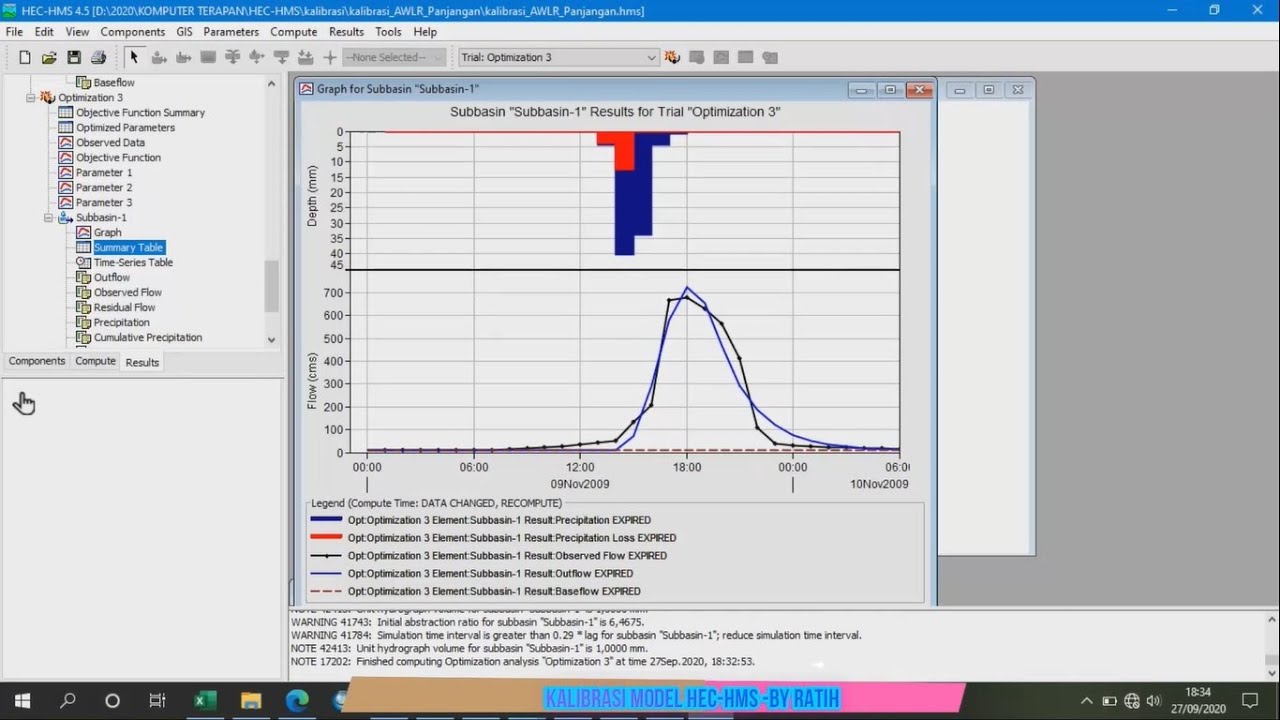Screen dimensions: 1280x720
Task: Open the global summary table toolbar icon
Action: click(697, 58)
